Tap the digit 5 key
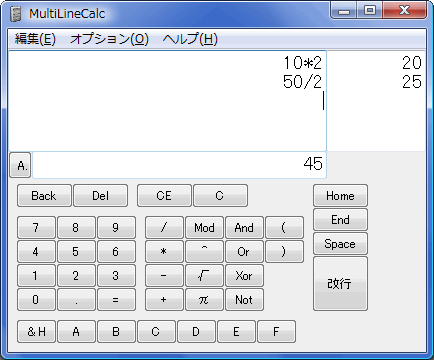The width and height of the screenshot is (434, 360). pos(76,252)
